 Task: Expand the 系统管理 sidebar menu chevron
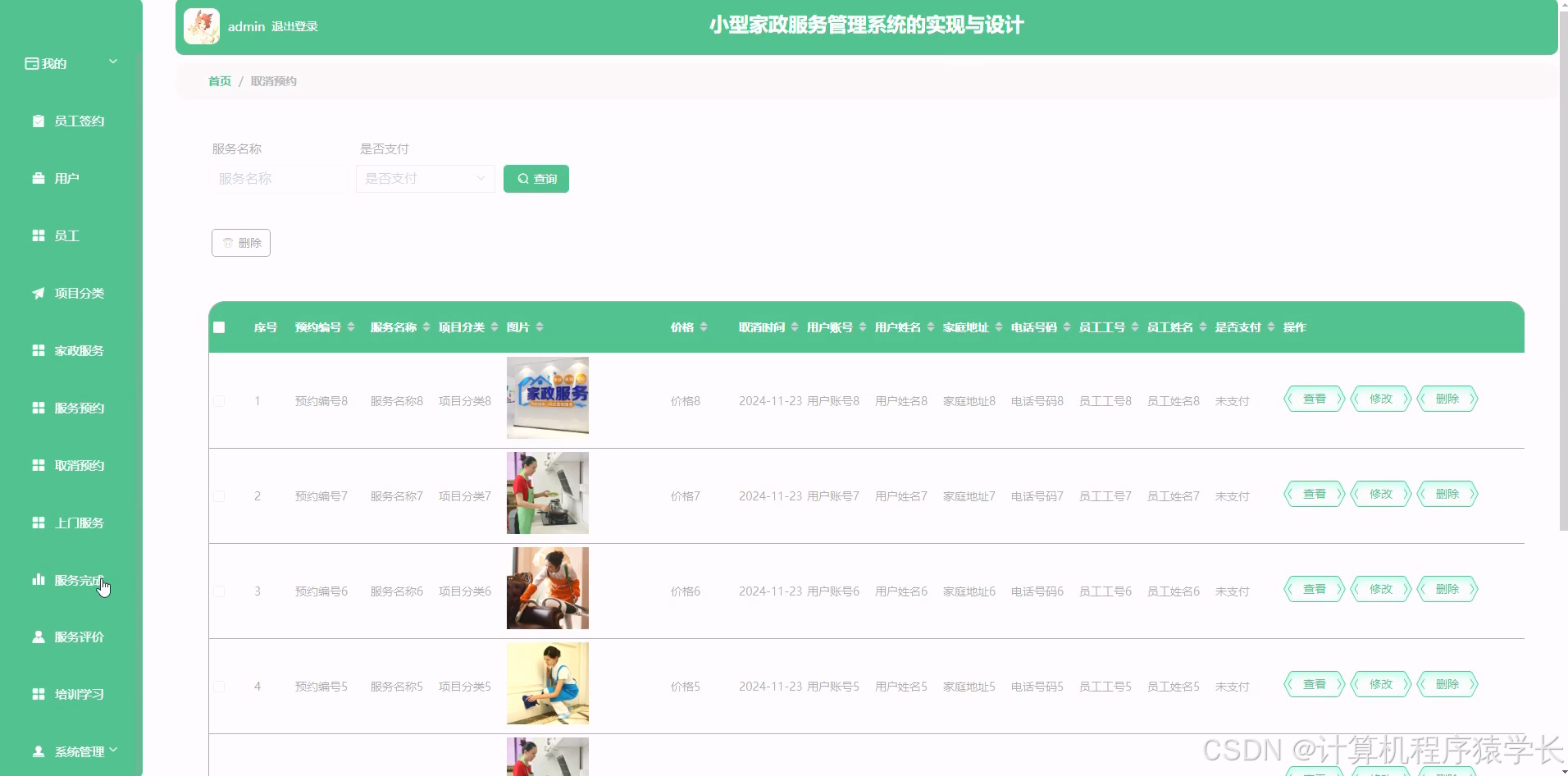(x=113, y=750)
